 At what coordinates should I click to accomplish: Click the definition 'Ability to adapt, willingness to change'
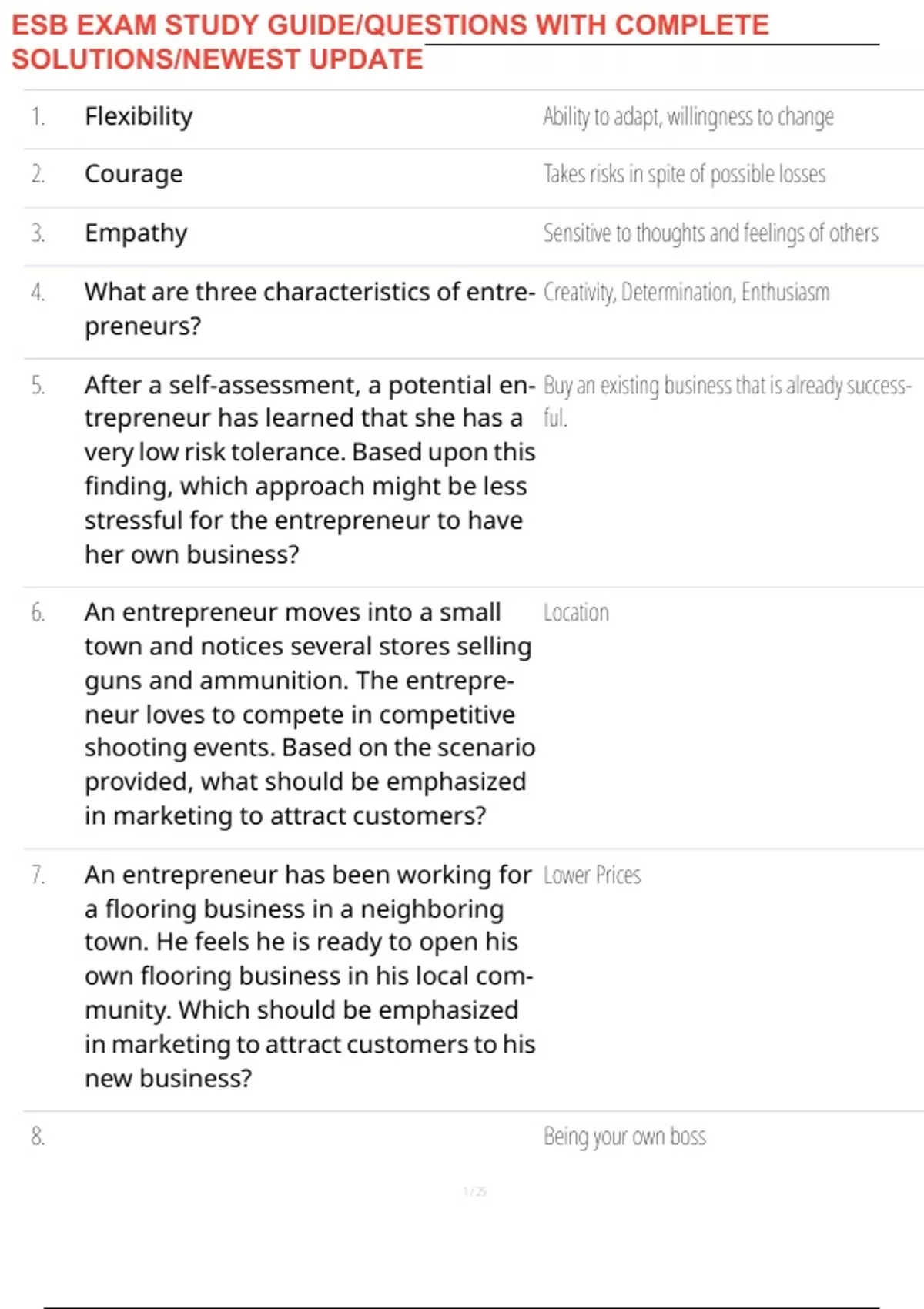(x=688, y=117)
